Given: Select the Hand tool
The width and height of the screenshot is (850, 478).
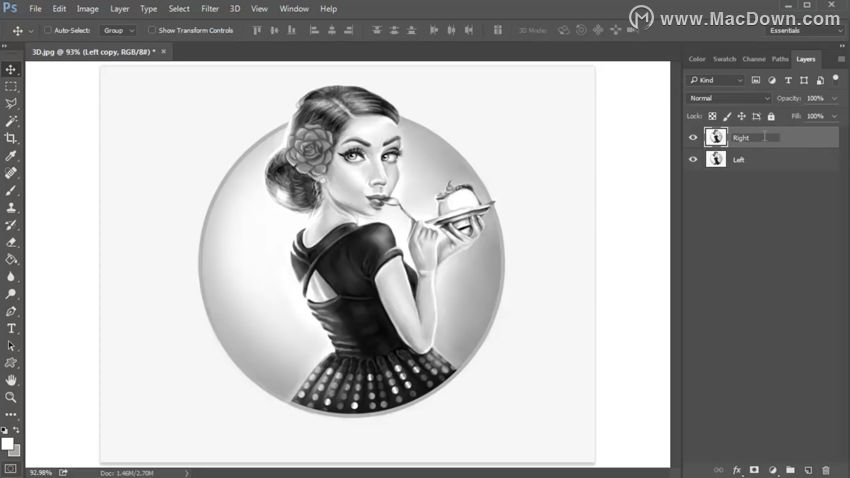Looking at the screenshot, I should (x=11, y=380).
